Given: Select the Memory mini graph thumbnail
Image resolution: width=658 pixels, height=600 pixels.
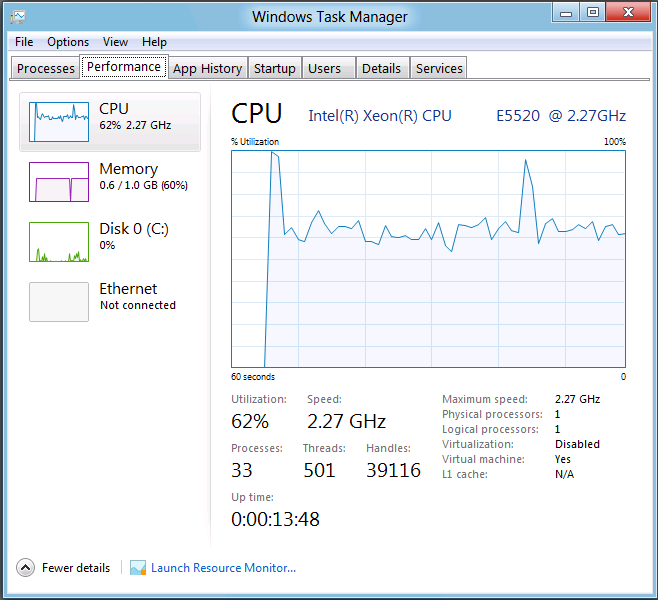Looking at the screenshot, I should click(59, 182).
